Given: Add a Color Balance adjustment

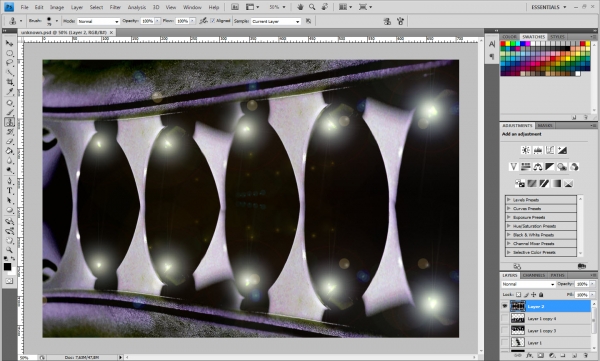Looking at the screenshot, I should click(x=538, y=167).
